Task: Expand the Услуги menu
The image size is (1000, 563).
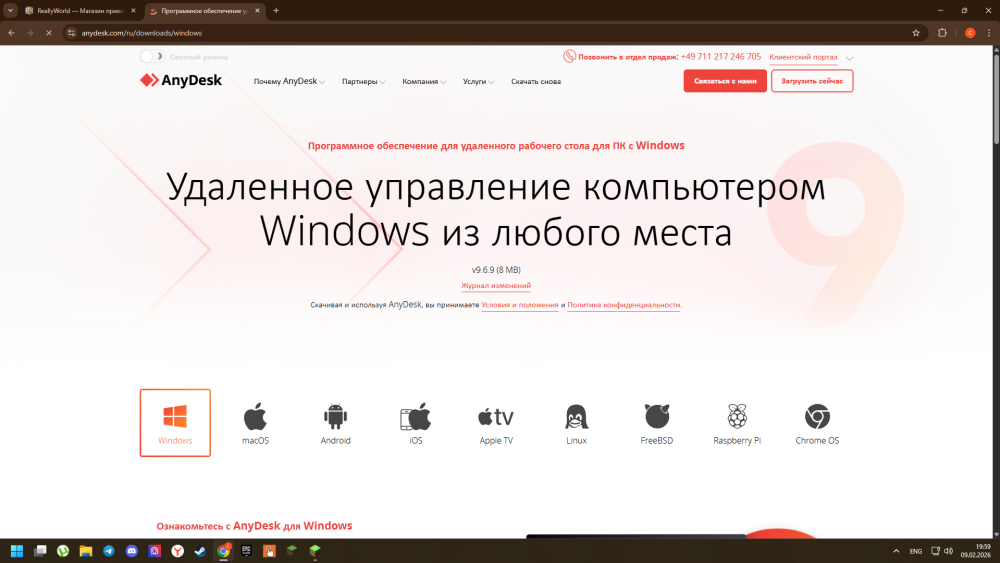Action: [x=478, y=82]
